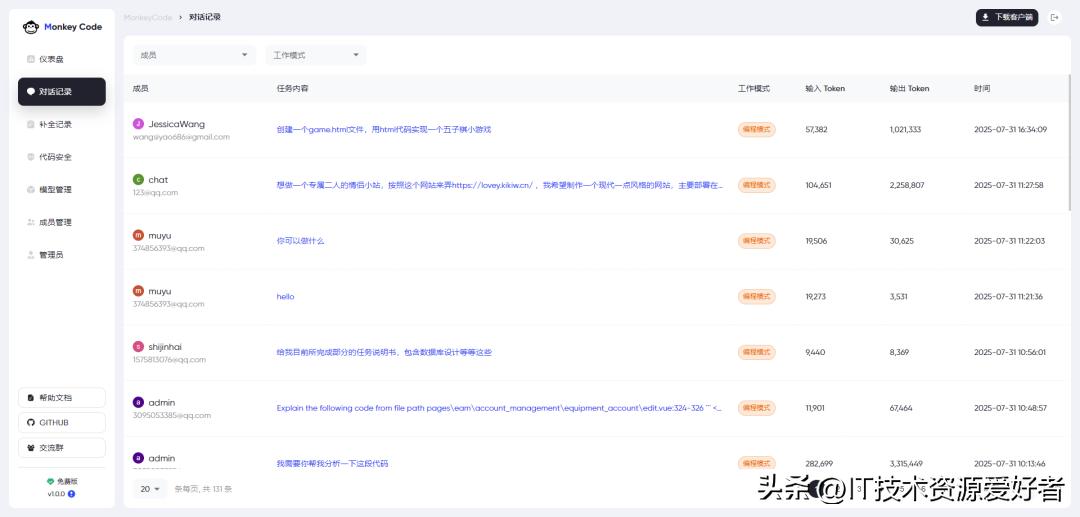The width and height of the screenshot is (1080, 517).
Task: Click member name shijinhai
Action: 165,347
